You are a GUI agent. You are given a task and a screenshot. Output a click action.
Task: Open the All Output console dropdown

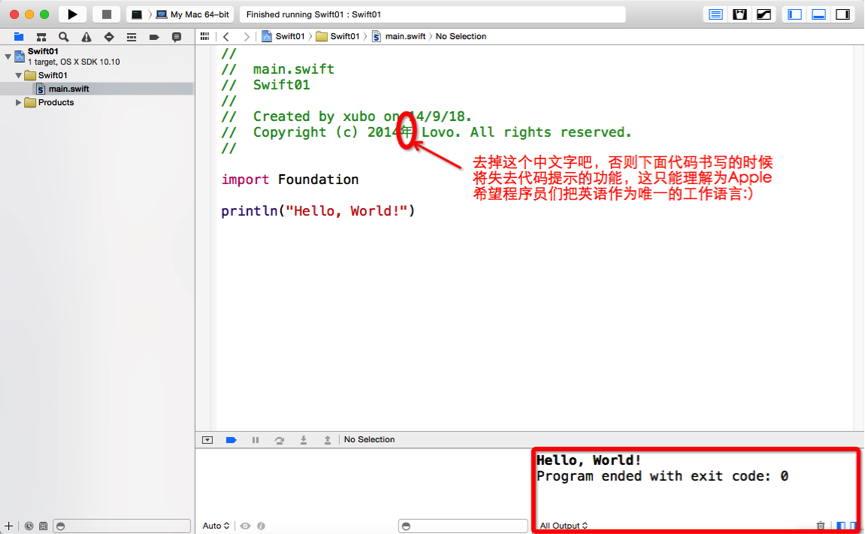564,526
